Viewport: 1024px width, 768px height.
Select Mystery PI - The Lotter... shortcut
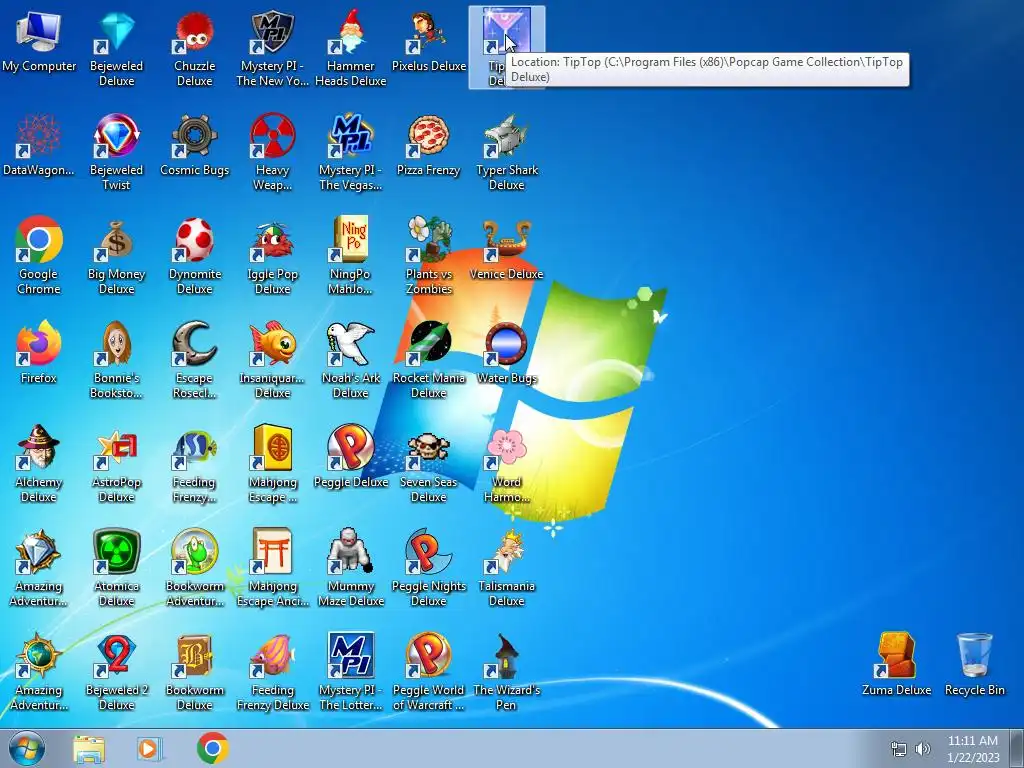pos(351,671)
